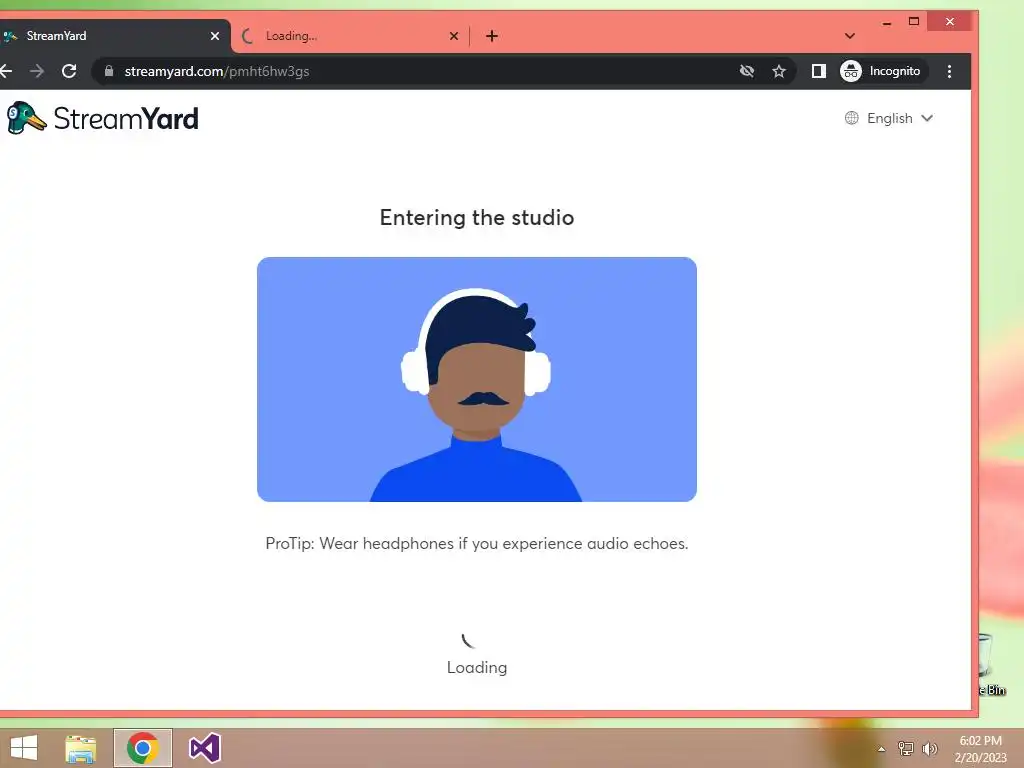The image size is (1024, 768).
Task: Click the streamyard.com address bar
Action: tap(418, 71)
